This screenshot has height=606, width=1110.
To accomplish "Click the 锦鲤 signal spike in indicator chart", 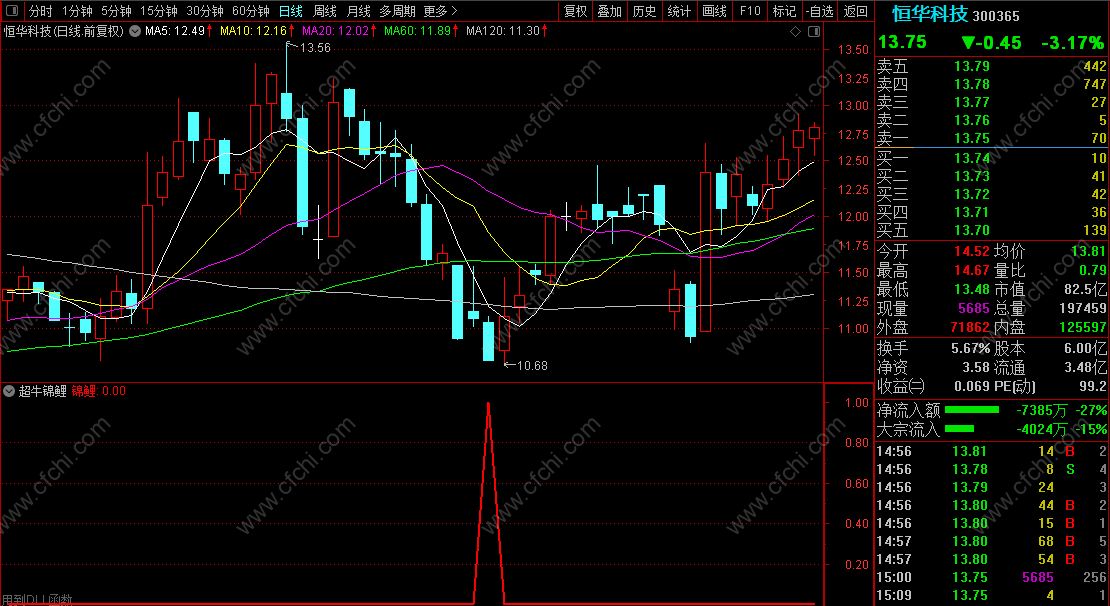I will pos(488,503).
